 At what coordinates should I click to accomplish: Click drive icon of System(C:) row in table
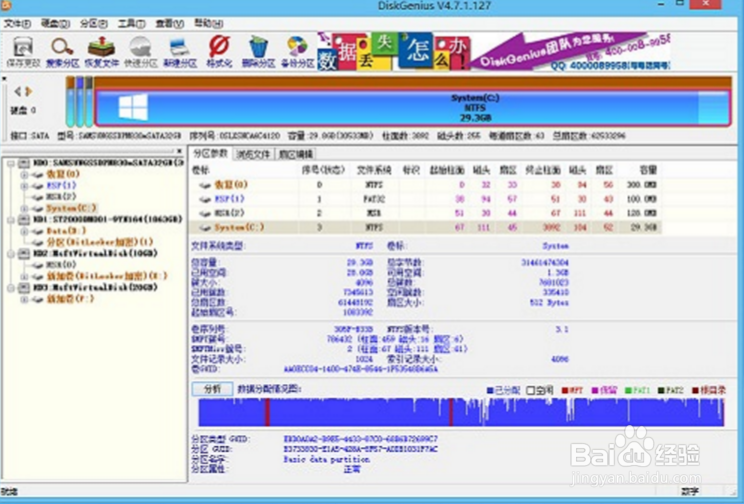[x=205, y=228]
